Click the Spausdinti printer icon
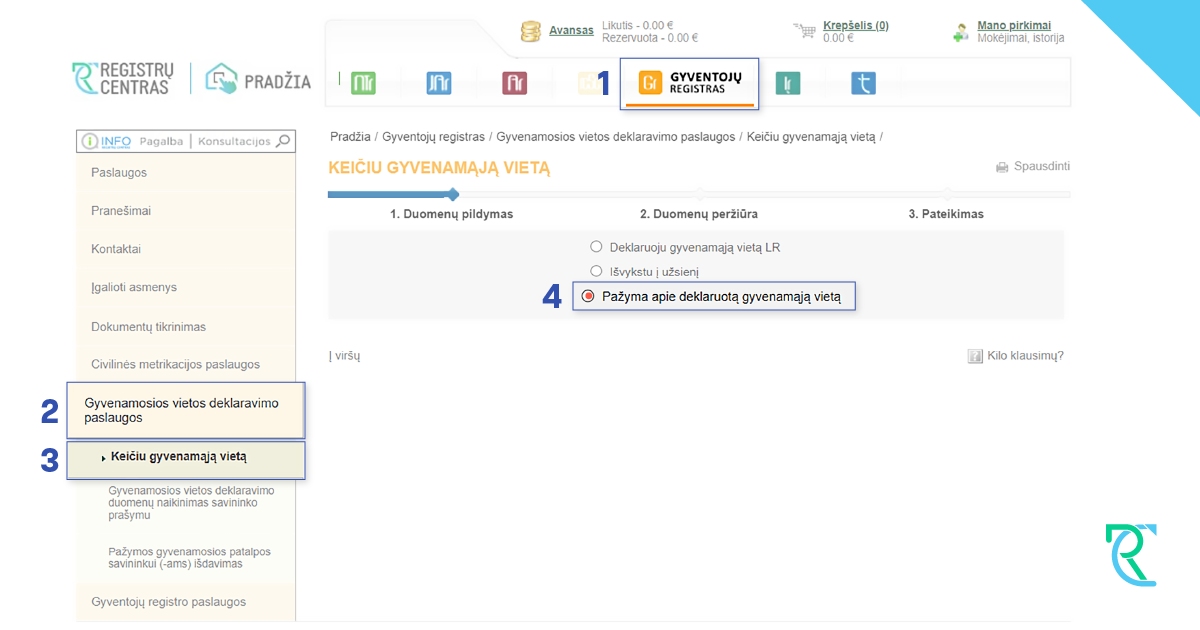 1002,167
